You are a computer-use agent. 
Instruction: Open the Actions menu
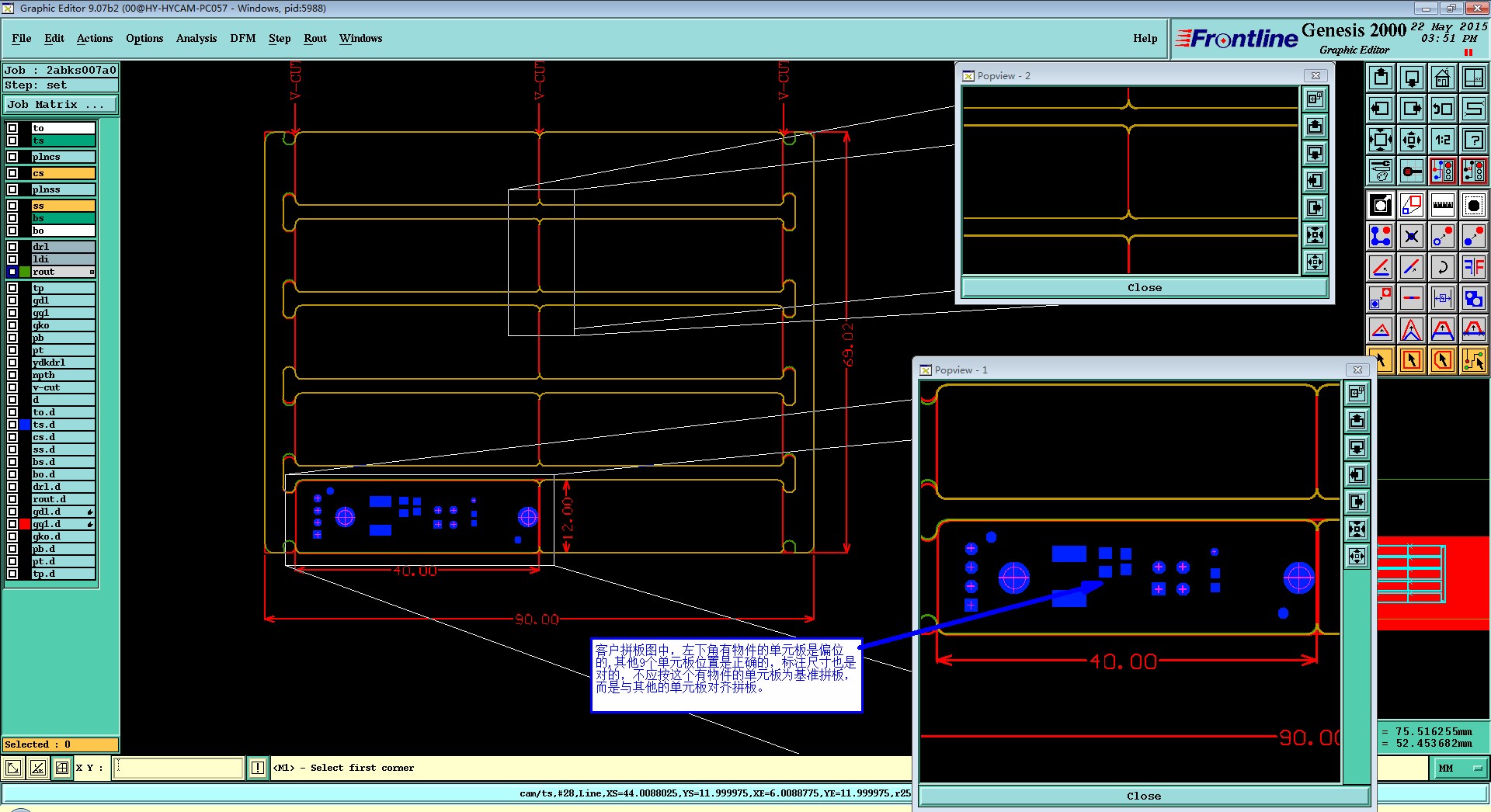point(95,38)
